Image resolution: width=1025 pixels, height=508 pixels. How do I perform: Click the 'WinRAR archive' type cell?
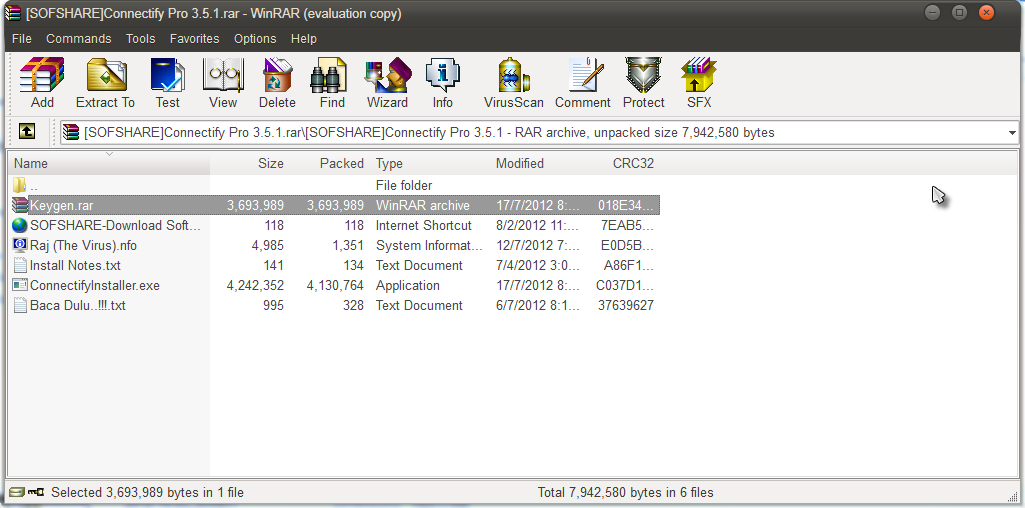(x=422, y=205)
